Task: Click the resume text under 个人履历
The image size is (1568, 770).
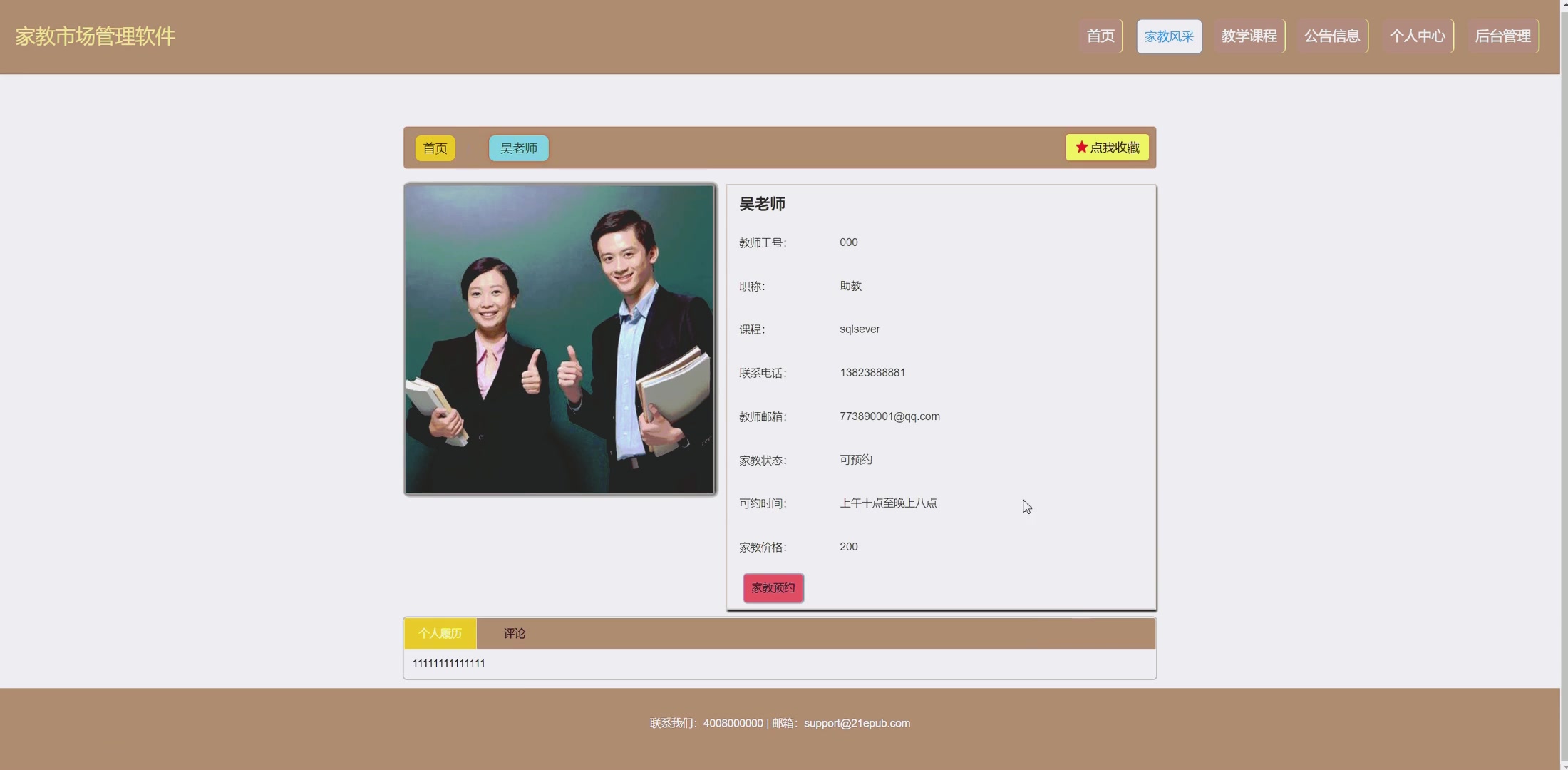Action: click(x=448, y=663)
